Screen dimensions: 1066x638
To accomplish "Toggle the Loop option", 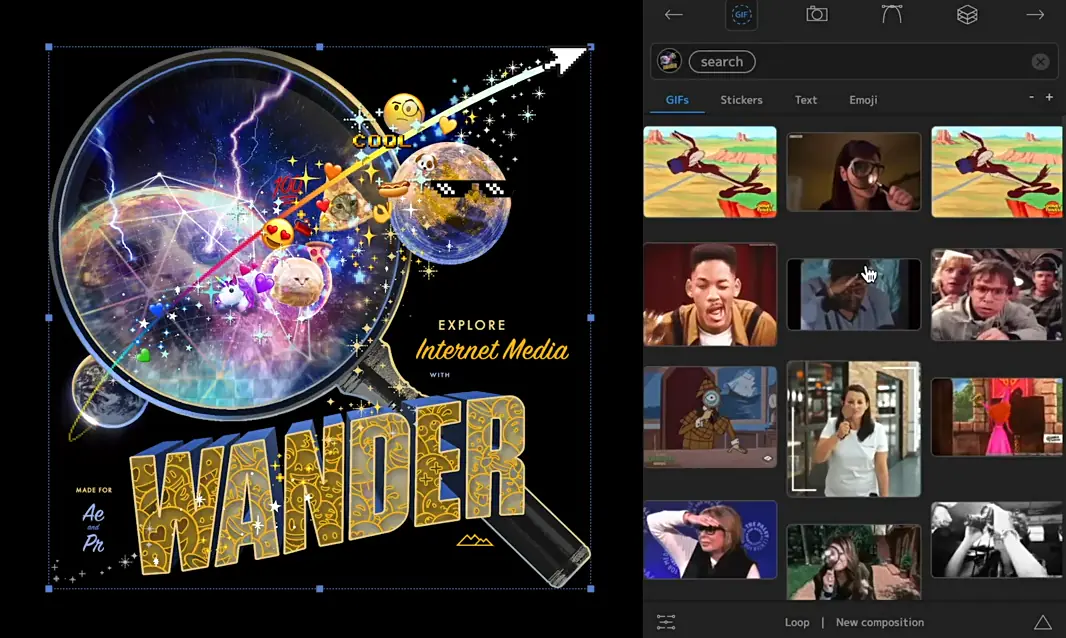I will coord(797,622).
